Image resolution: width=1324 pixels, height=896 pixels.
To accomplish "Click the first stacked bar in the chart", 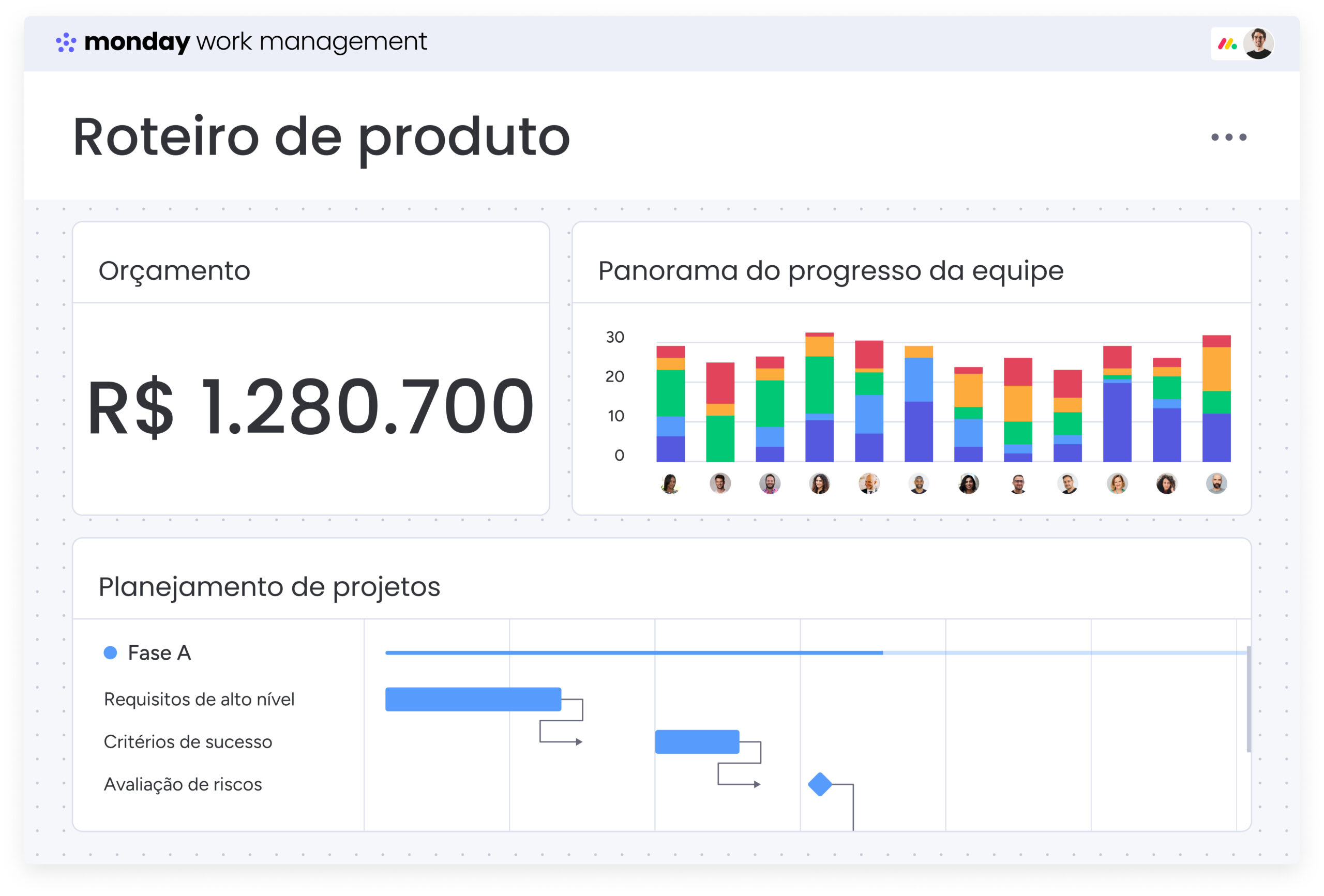I will pyautogui.click(x=671, y=404).
